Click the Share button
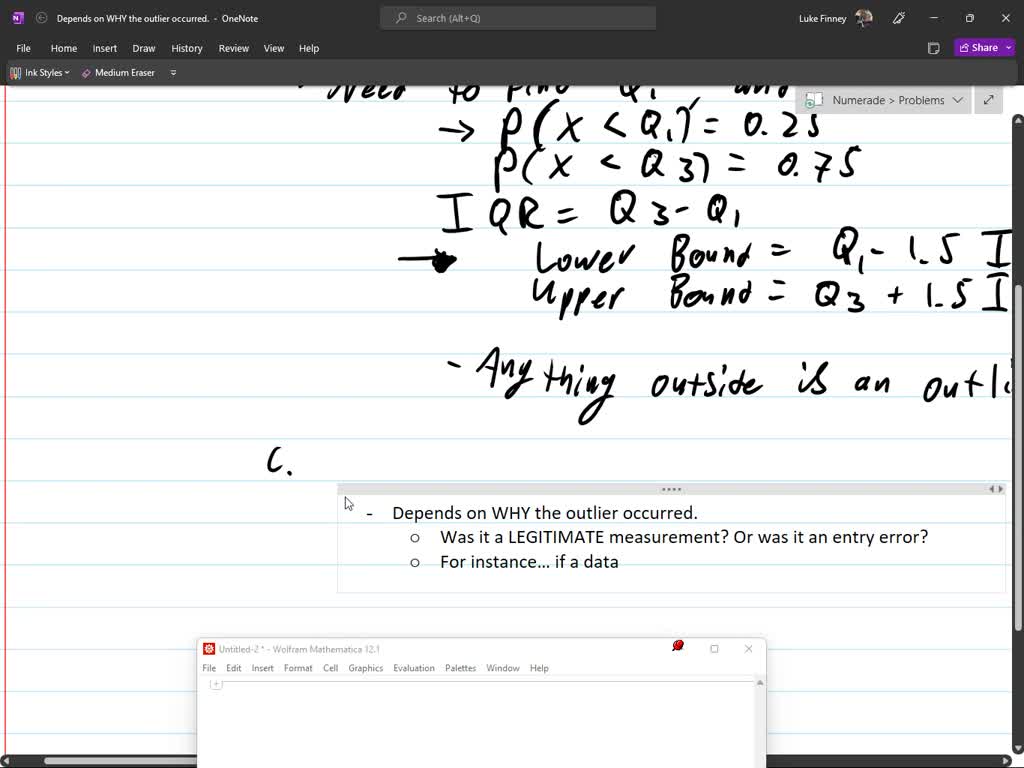 click(x=981, y=47)
